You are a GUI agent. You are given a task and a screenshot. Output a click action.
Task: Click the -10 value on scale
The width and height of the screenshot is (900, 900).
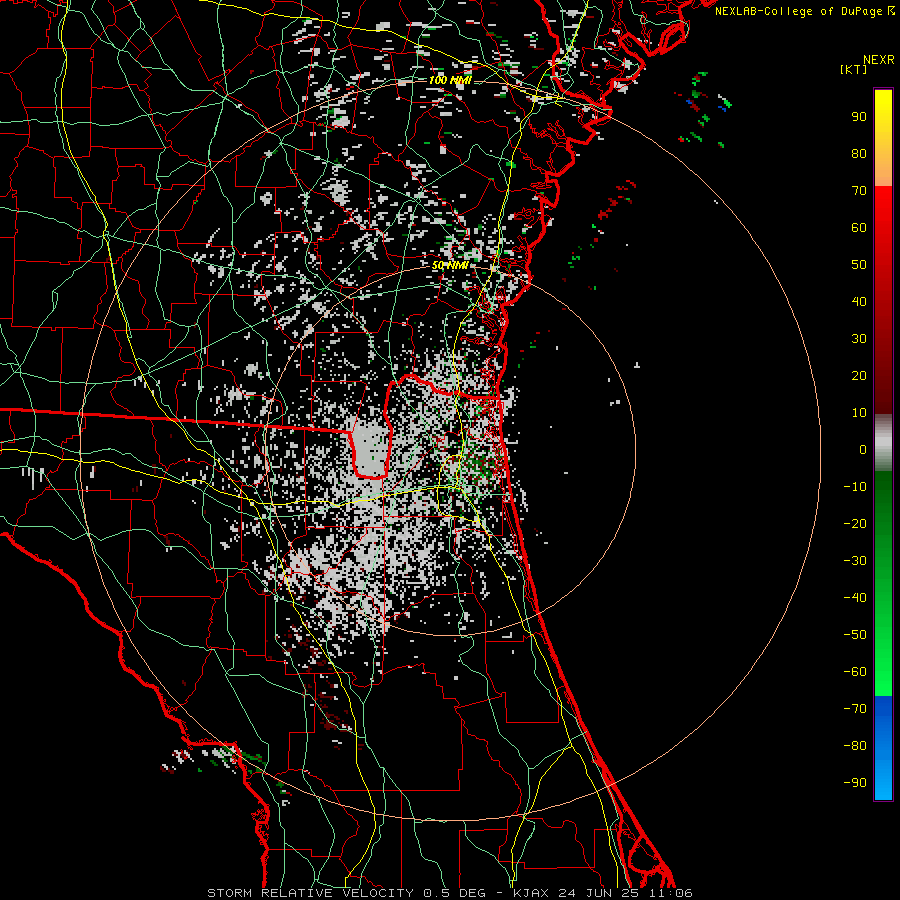855,487
